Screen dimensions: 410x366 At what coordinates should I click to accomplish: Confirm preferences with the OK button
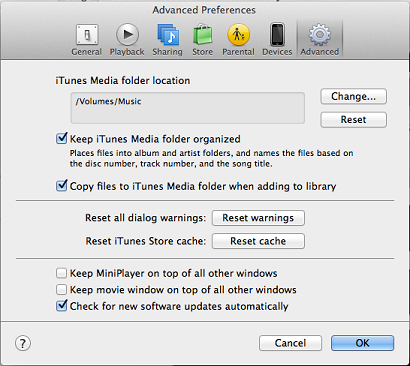[x=362, y=343]
